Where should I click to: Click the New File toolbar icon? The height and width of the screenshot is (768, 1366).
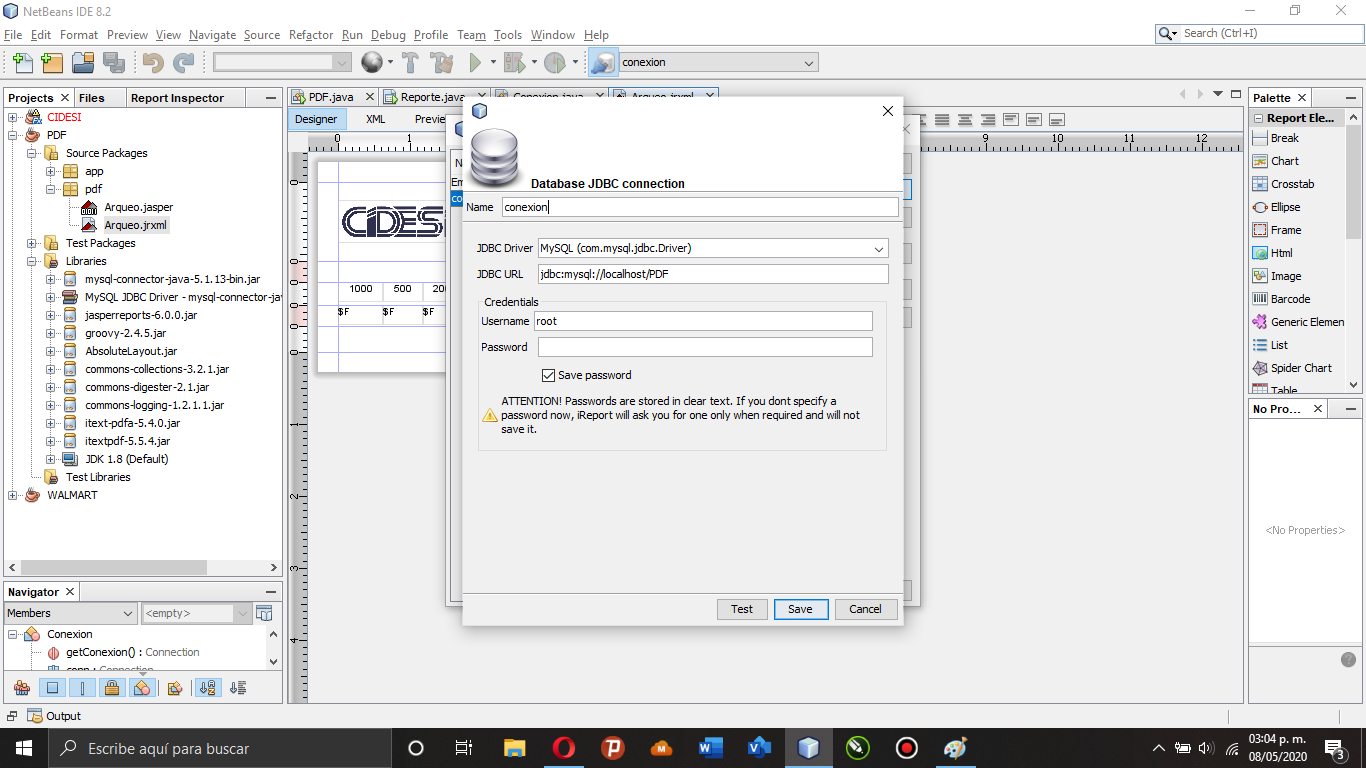(22, 62)
